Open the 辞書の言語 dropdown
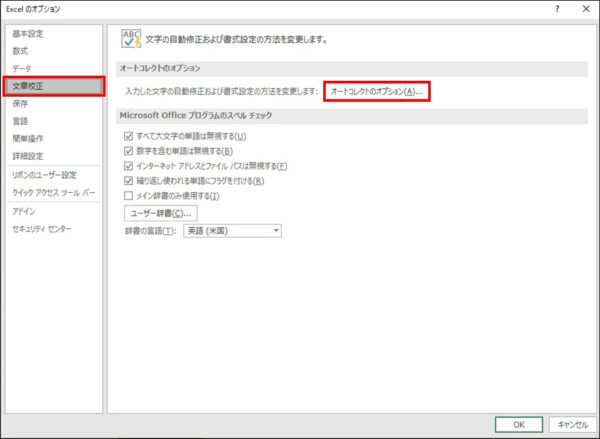 pos(232,231)
